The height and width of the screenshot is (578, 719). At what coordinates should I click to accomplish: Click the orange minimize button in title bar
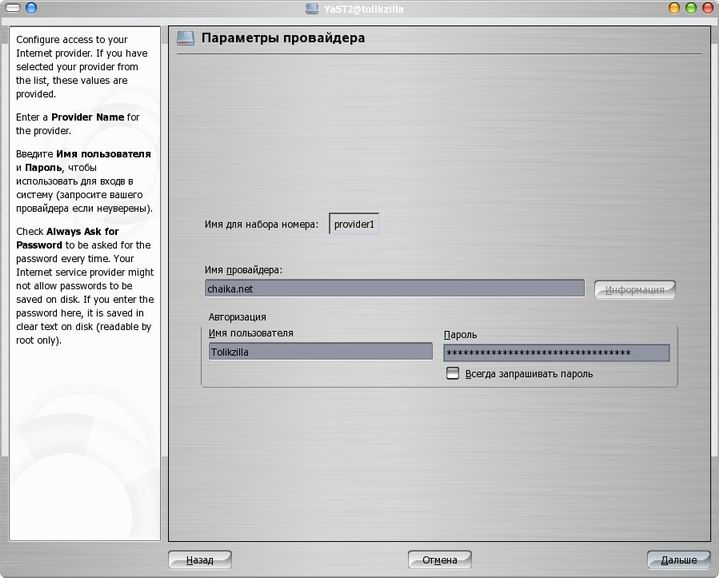click(675, 8)
